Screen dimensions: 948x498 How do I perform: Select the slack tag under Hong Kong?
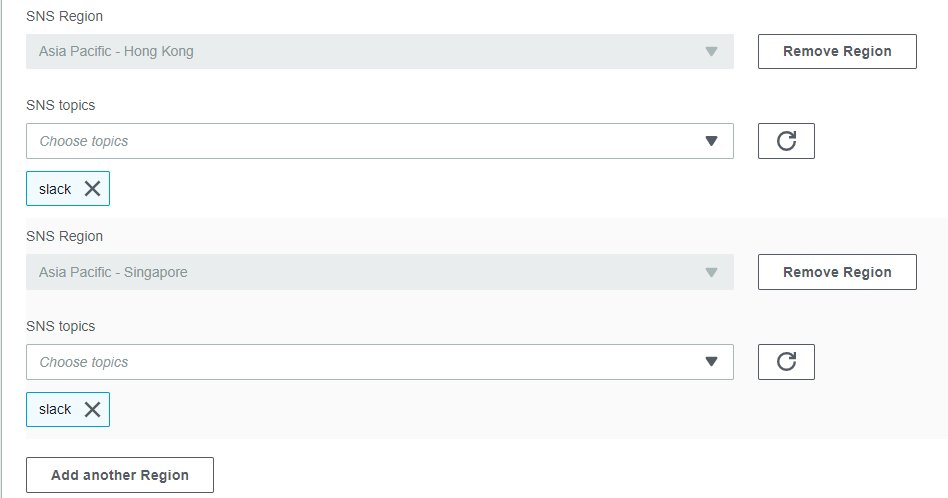(55, 189)
